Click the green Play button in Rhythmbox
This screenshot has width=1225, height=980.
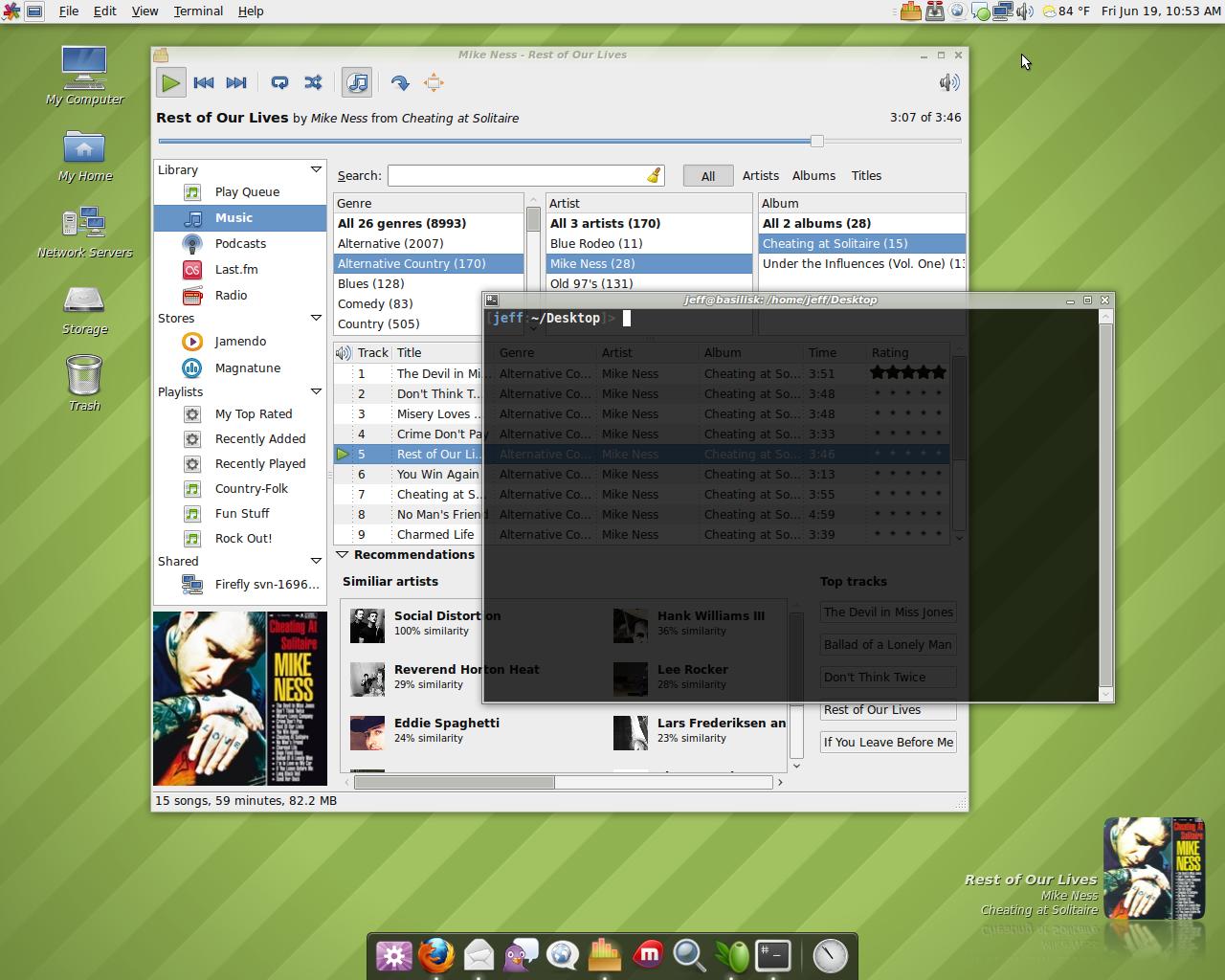170,82
